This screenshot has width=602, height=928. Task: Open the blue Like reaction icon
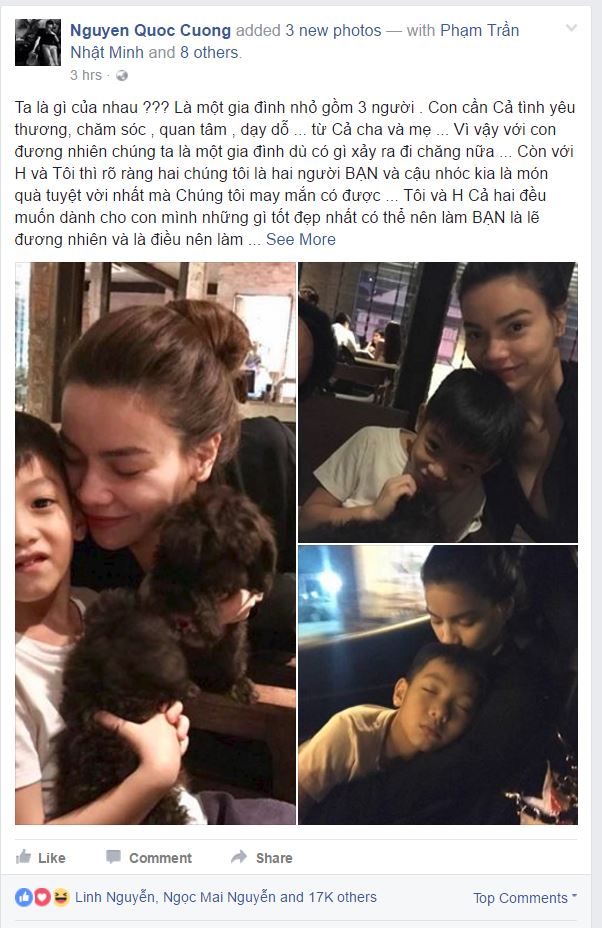coord(24,897)
